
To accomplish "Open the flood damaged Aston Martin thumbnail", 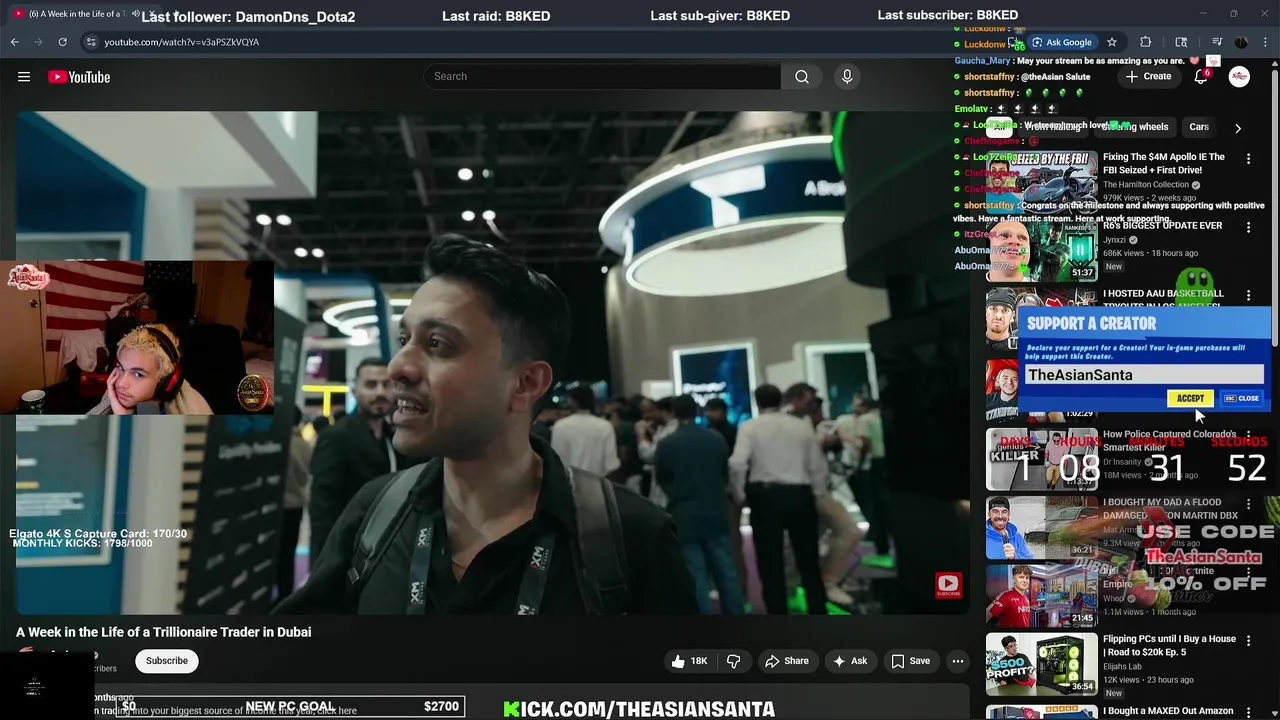I will coord(1041,527).
